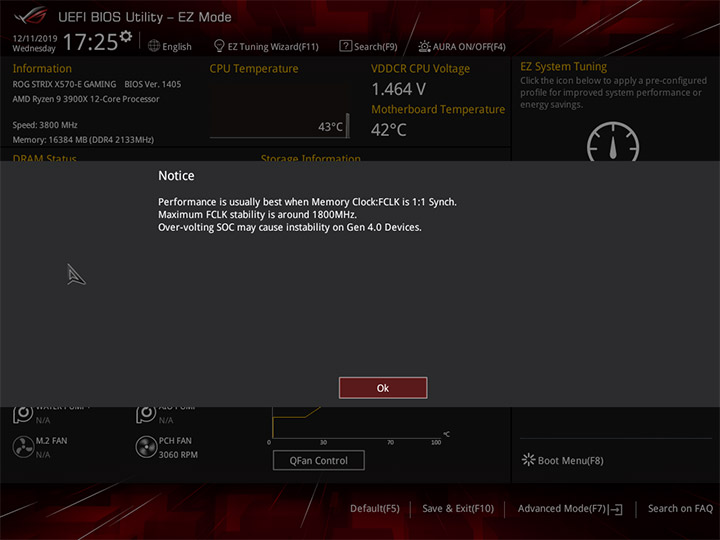Open Search(F9)
The width and height of the screenshot is (720, 540).
coord(376,46)
